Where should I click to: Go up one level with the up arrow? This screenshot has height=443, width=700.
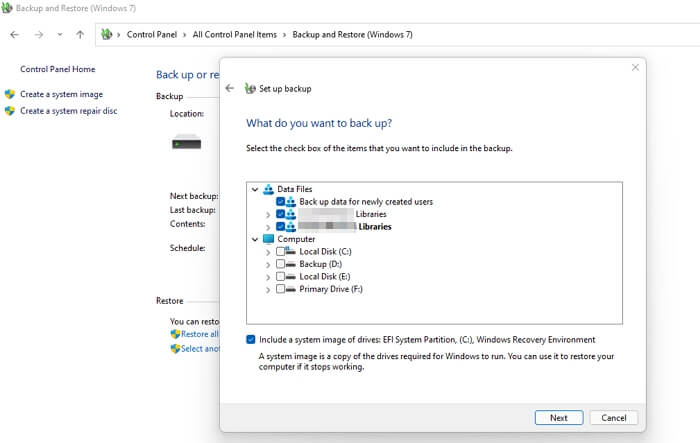click(x=80, y=34)
